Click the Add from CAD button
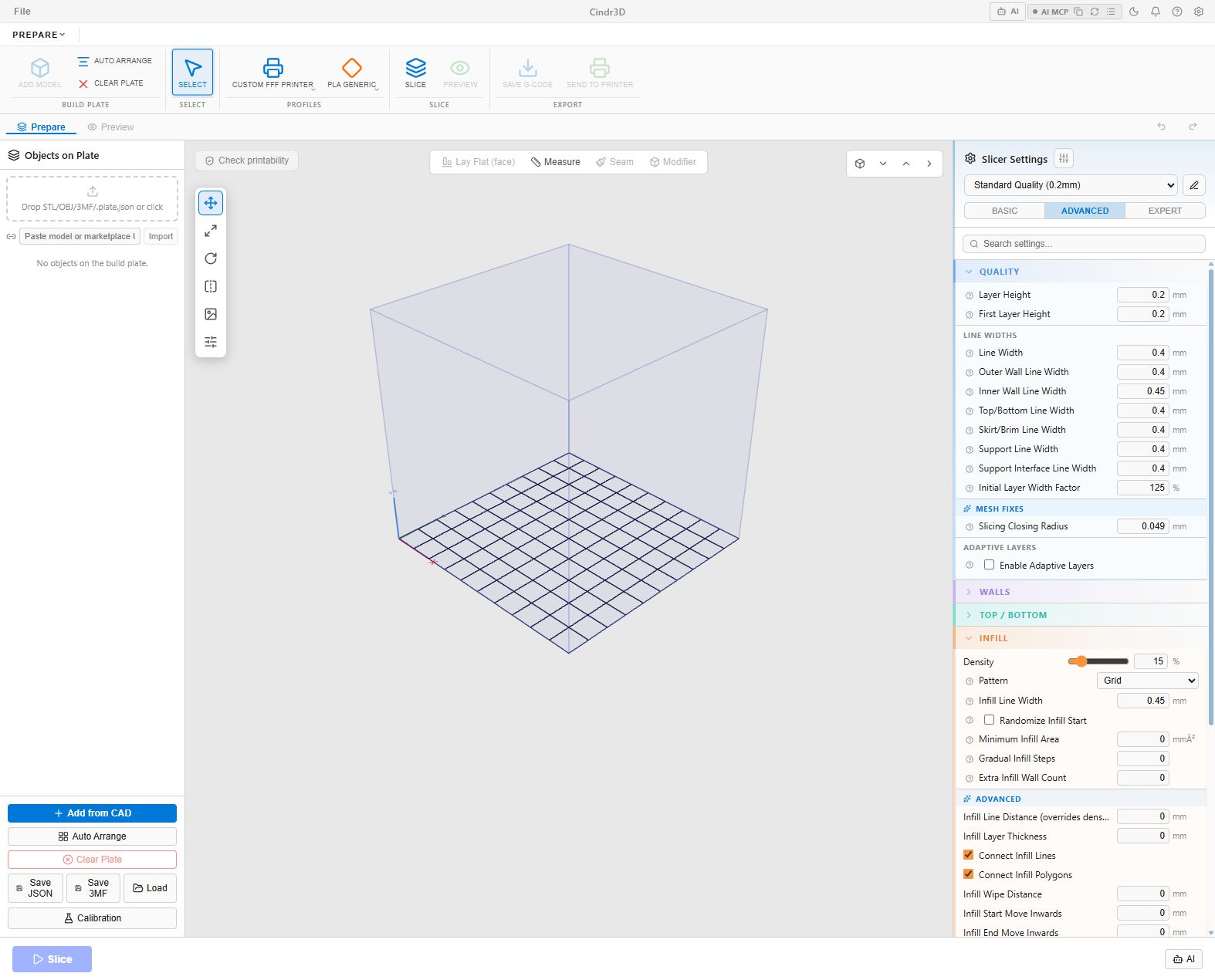Screen dimensions: 1215x980 (92, 813)
